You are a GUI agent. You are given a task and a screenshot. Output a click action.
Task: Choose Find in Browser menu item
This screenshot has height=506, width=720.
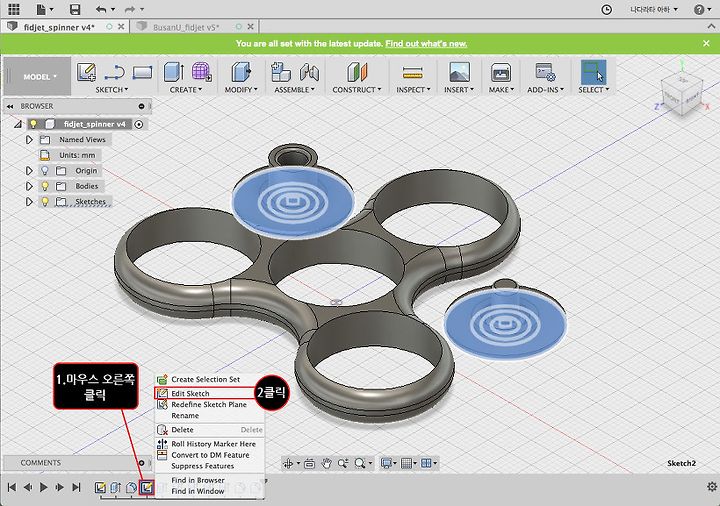click(209, 480)
